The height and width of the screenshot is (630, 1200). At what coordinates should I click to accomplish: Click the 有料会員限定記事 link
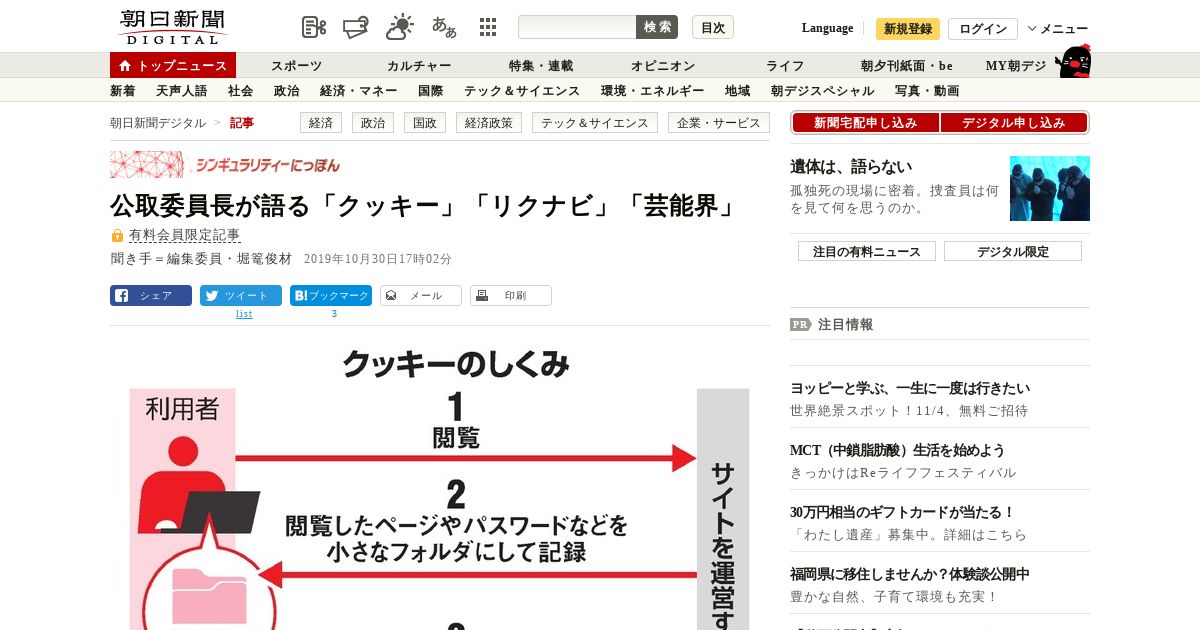coord(184,236)
